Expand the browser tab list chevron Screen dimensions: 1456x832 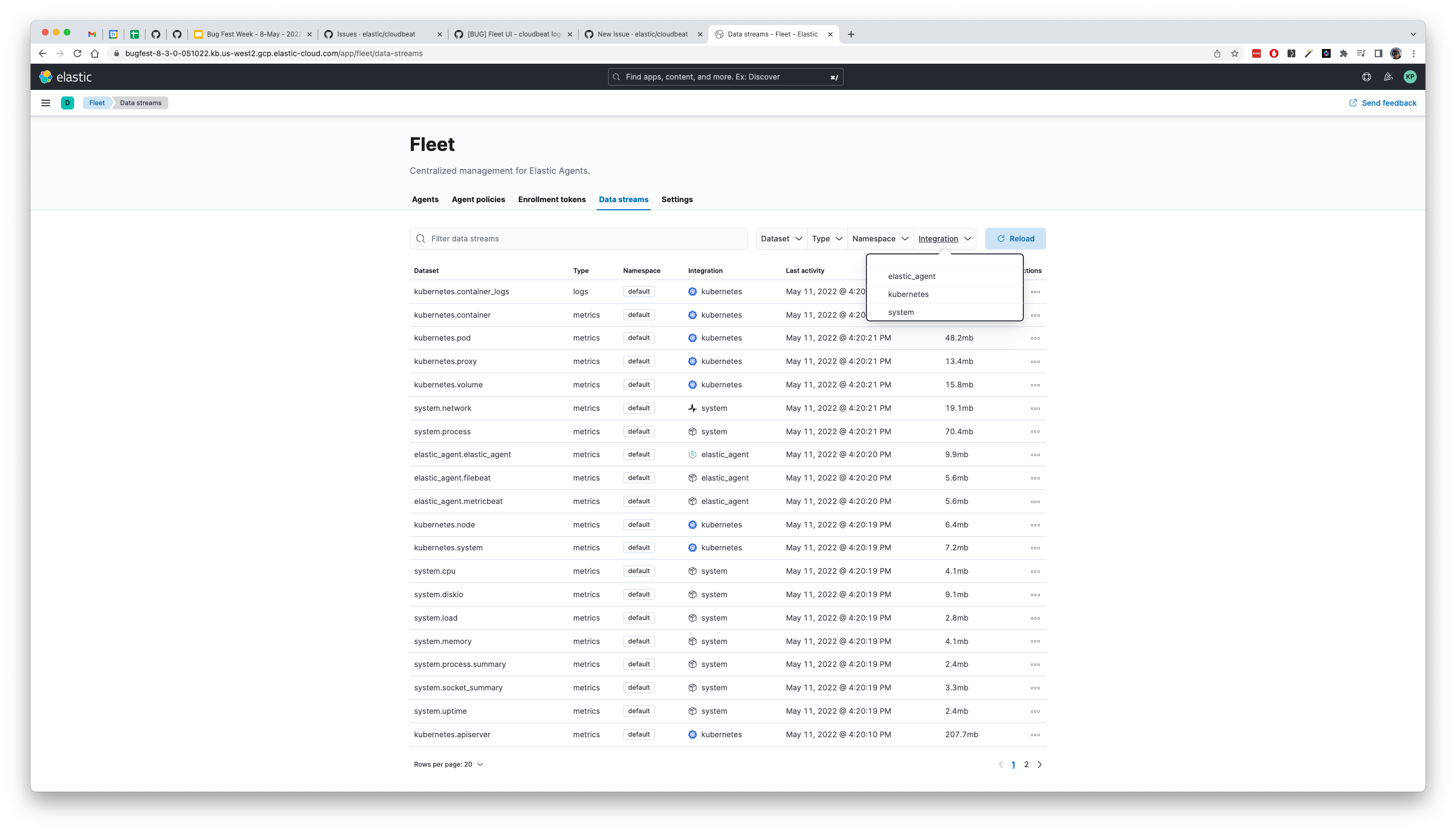click(1413, 34)
